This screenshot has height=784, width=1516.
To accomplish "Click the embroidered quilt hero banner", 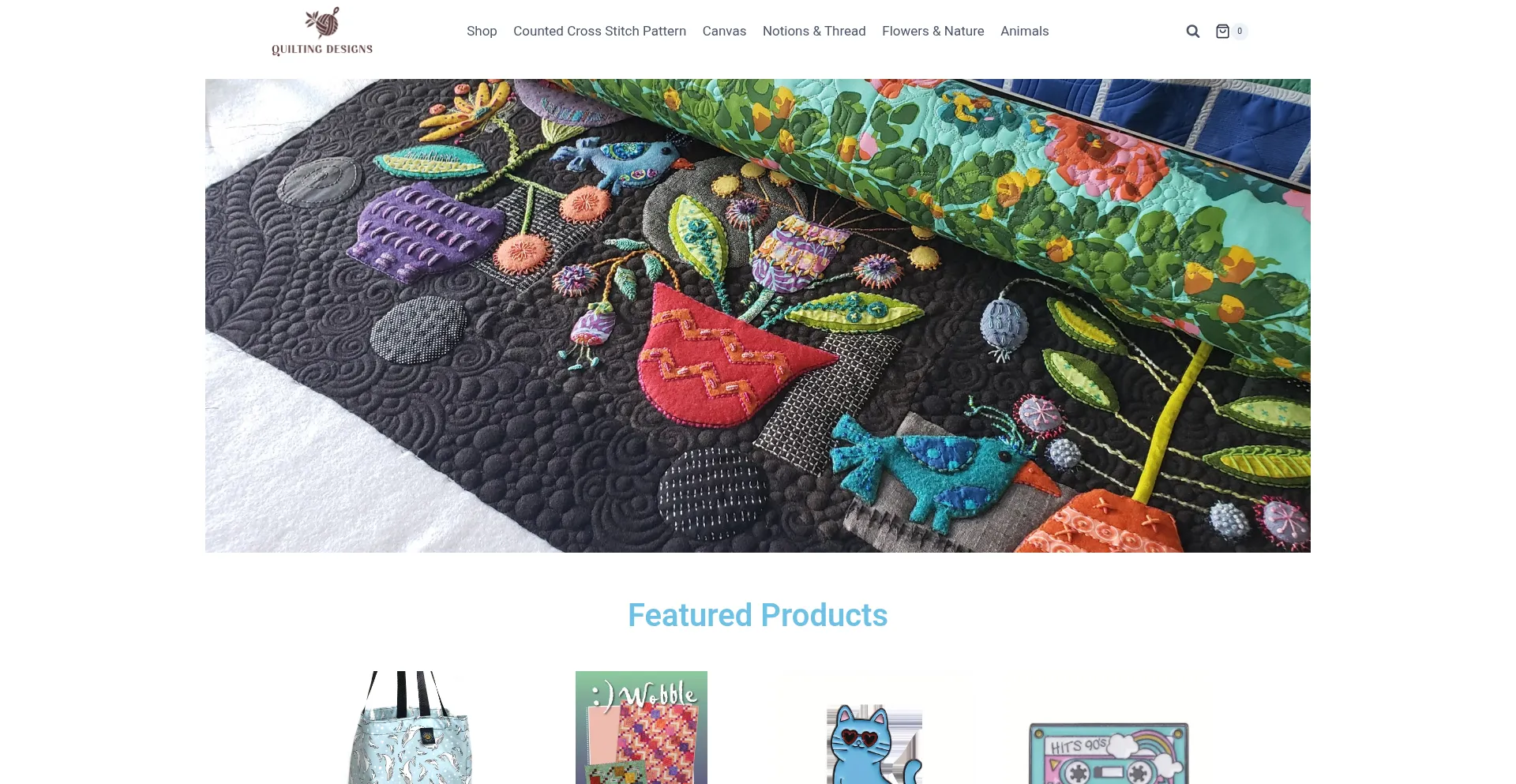I will pos(758,316).
